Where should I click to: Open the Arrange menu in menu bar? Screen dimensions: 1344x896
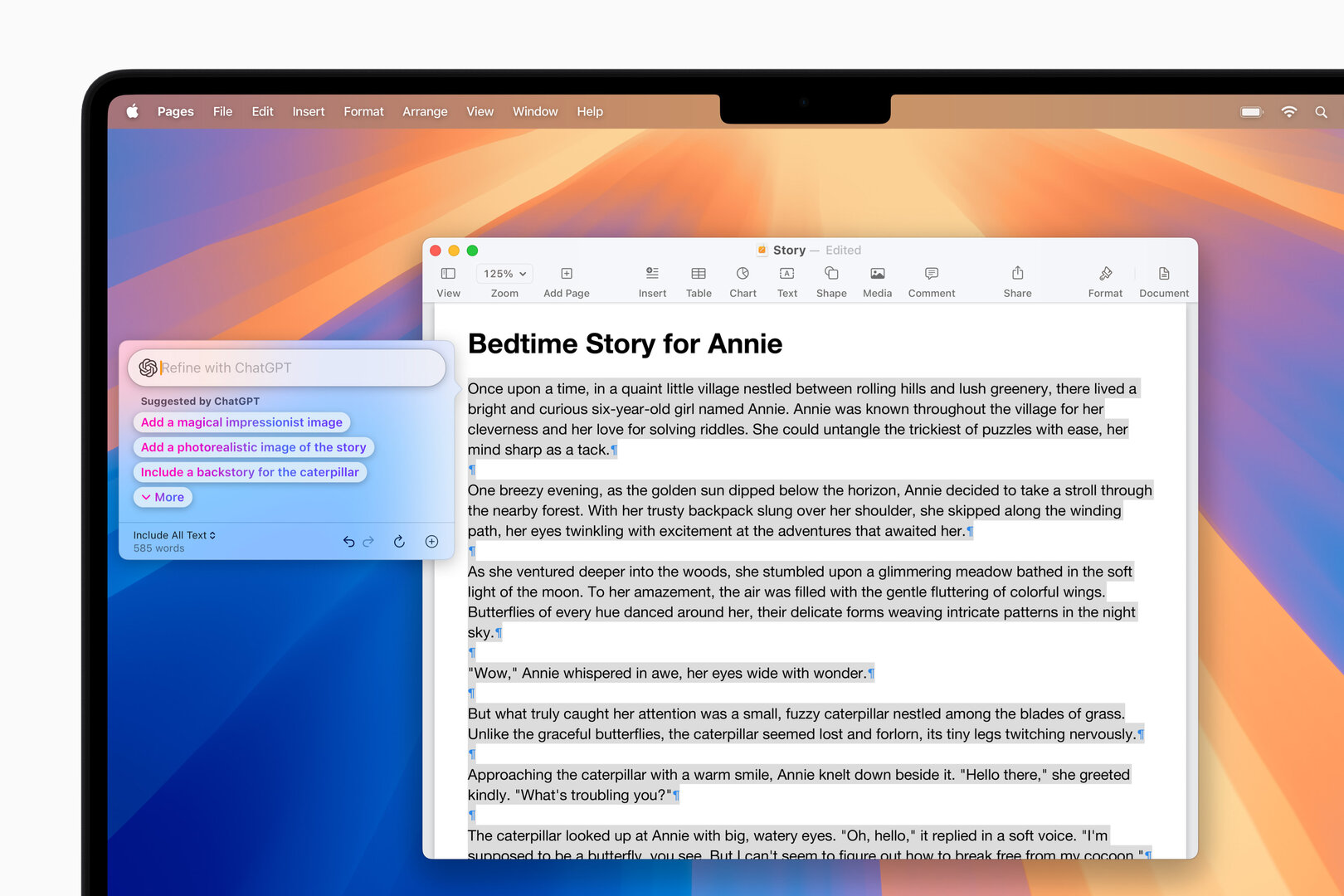click(x=425, y=111)
